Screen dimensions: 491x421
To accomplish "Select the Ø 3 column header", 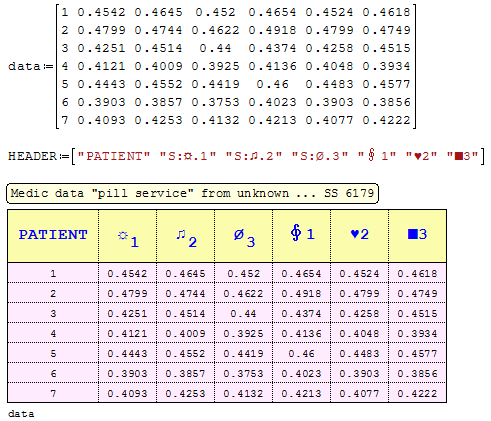I will [243, 236].
